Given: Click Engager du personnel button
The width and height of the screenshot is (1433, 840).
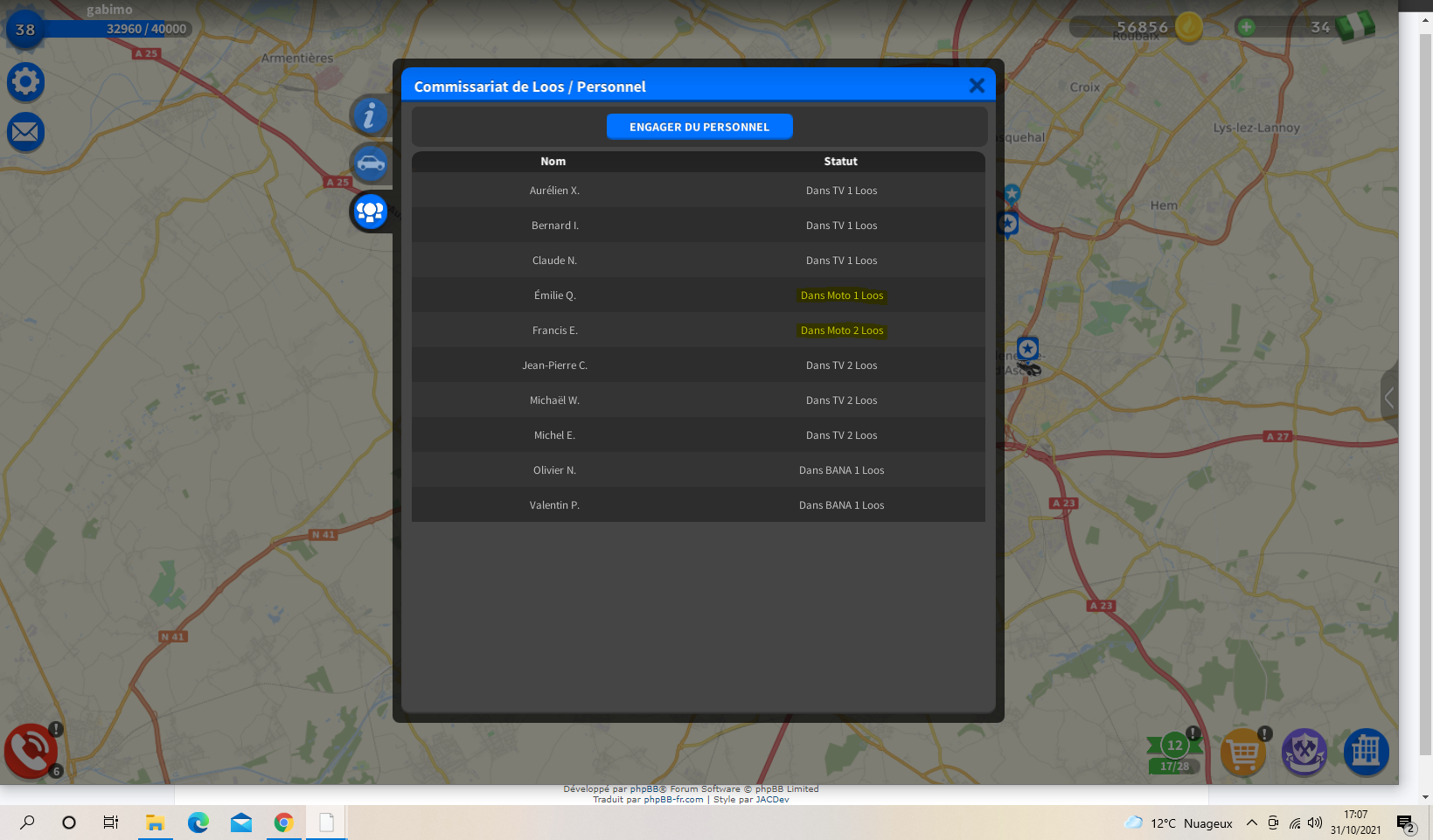Looking at the screenshot, I should coord(699,127).
